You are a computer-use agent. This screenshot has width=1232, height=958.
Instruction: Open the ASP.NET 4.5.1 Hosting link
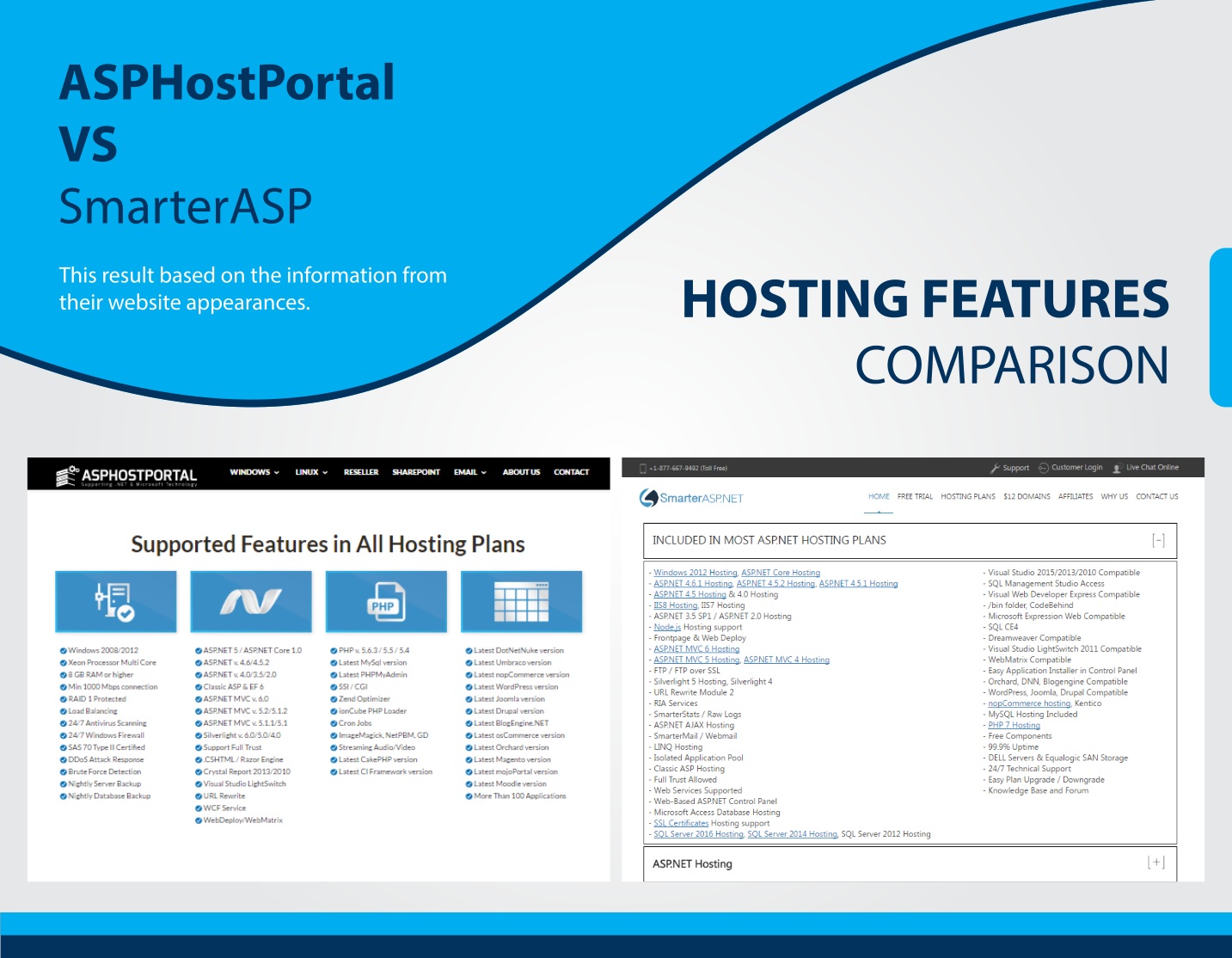pos(858,584)
